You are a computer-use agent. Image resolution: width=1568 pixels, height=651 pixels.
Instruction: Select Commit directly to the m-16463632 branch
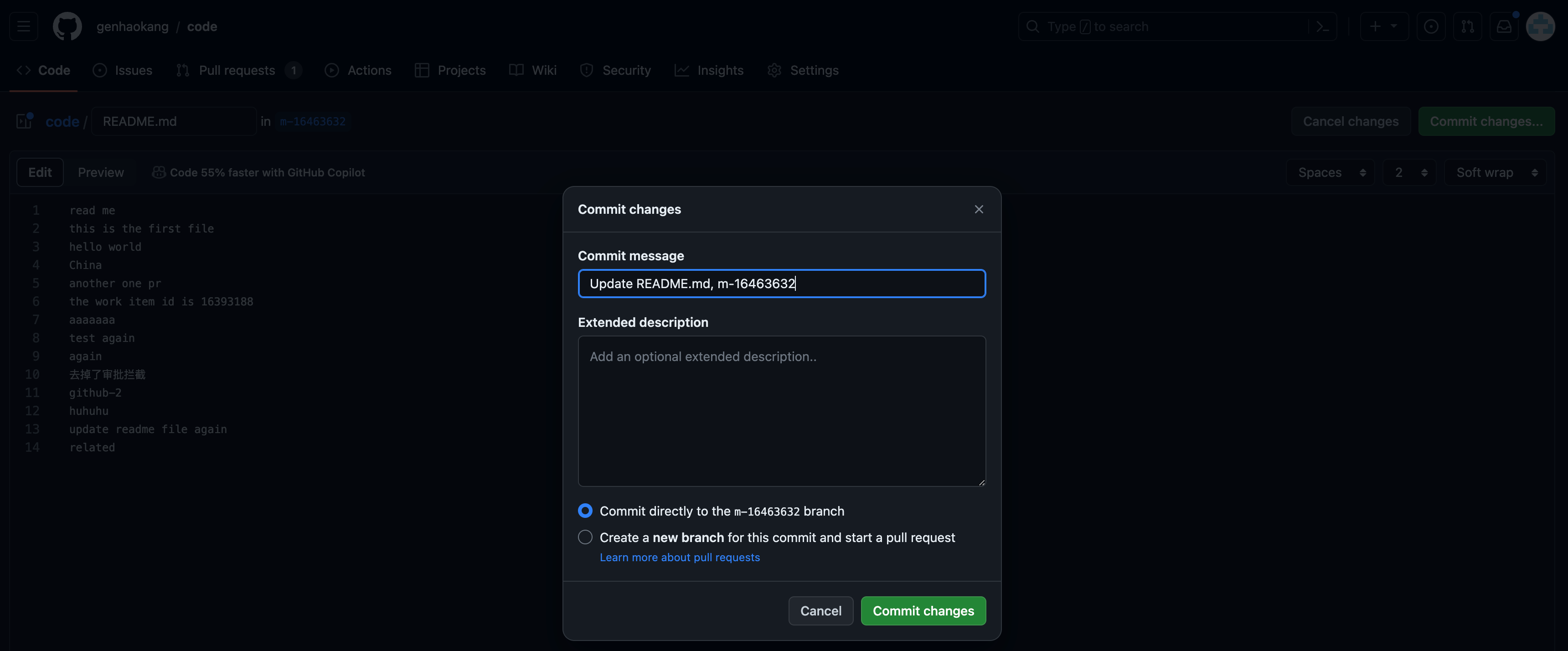click(x=585, y=510)
